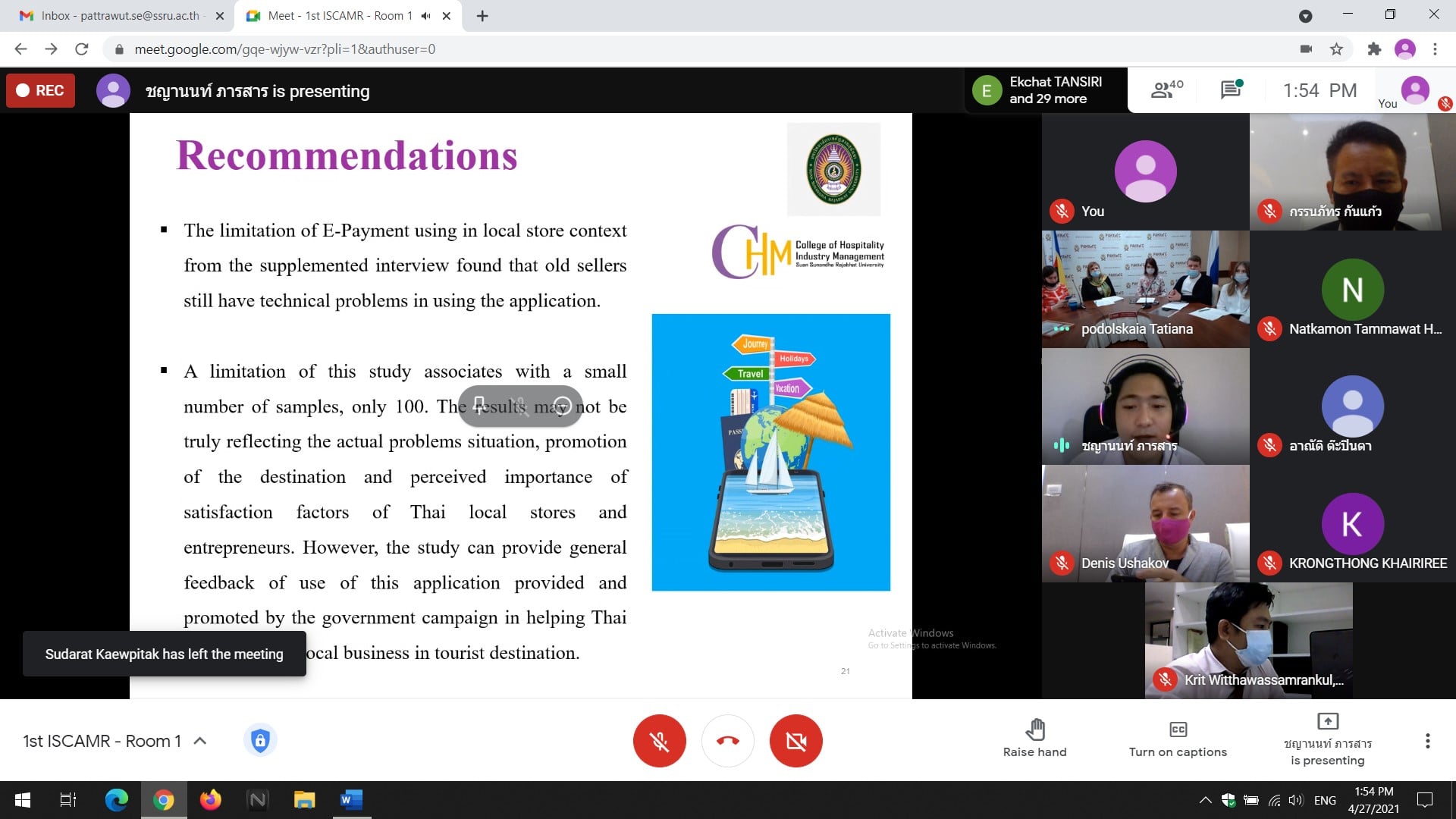This screenshot has height=819, width=1456.
Task: Open the Chrome extensions puzzle icon
Action: [1374, 49]
